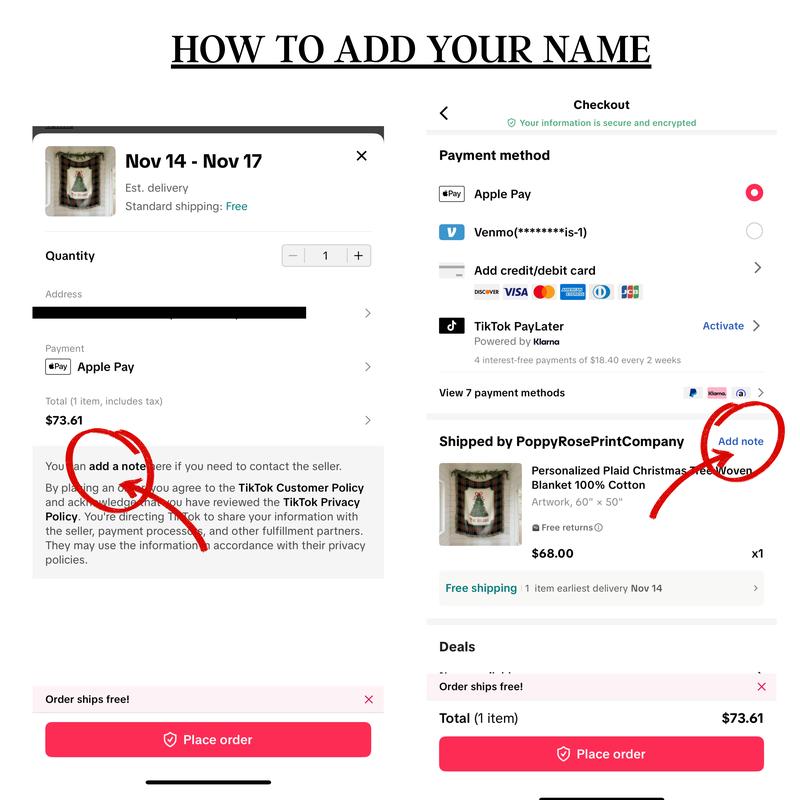The width and height of the screenshot is (800, 800).
Task: Open the Address row chevron
Action: click(x=368, y=313)
